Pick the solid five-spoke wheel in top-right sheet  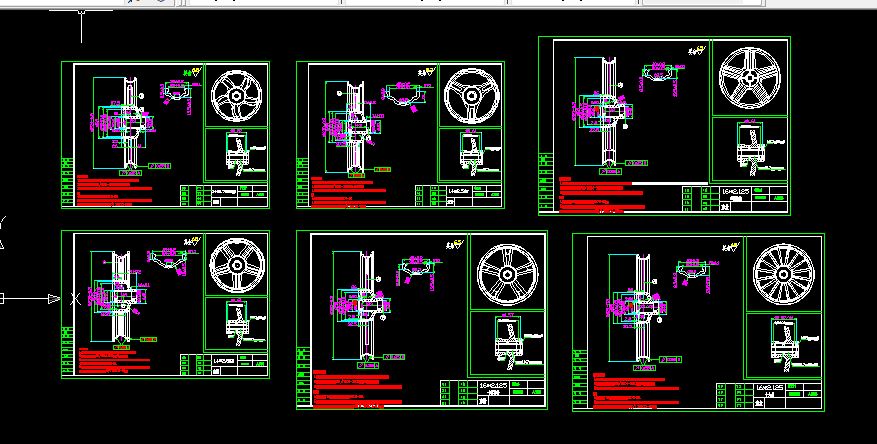[749, 78]
